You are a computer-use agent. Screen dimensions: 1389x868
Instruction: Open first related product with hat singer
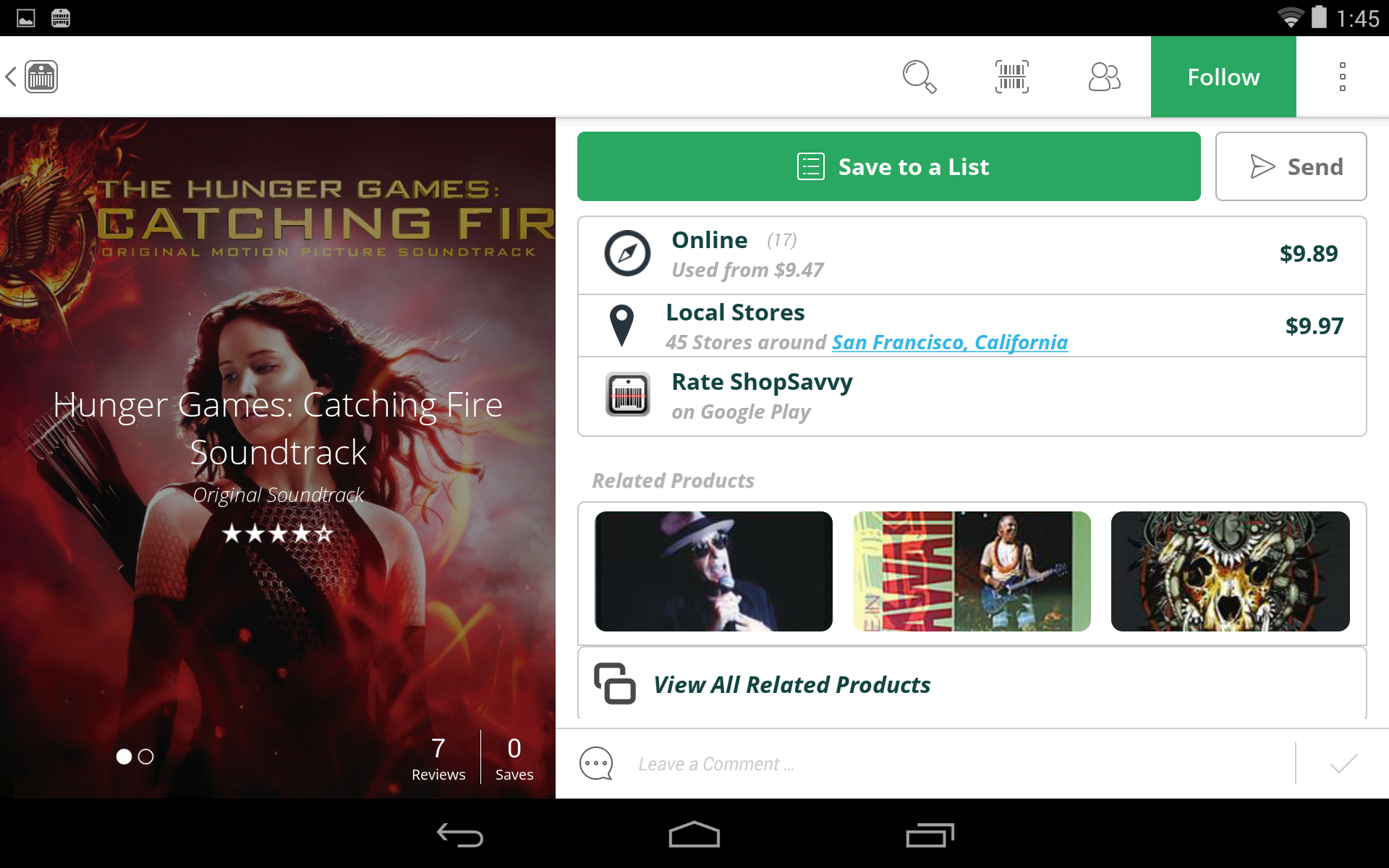click(x=713, y=571)
